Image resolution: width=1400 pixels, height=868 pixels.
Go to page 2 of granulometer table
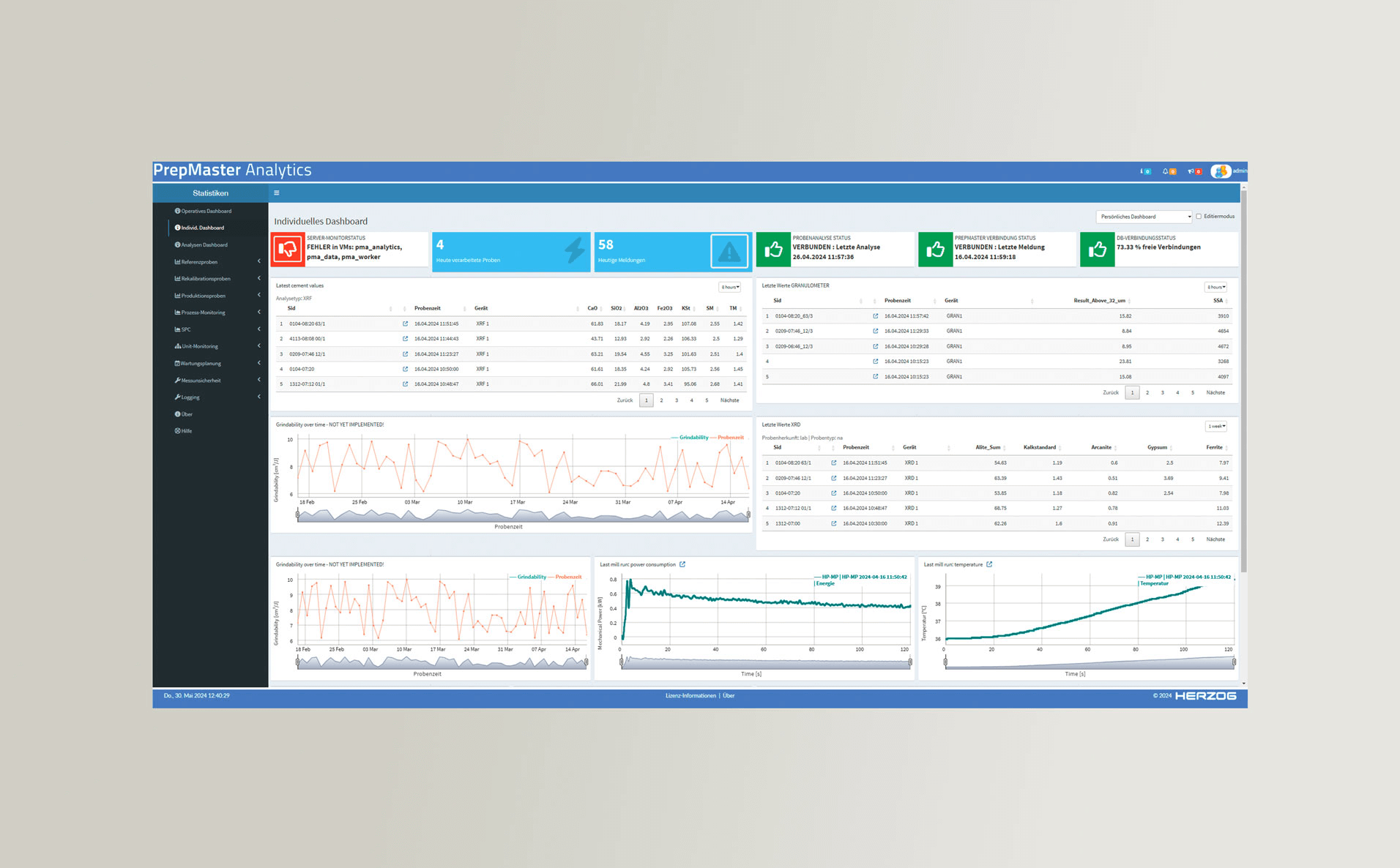coord(1147,393)
